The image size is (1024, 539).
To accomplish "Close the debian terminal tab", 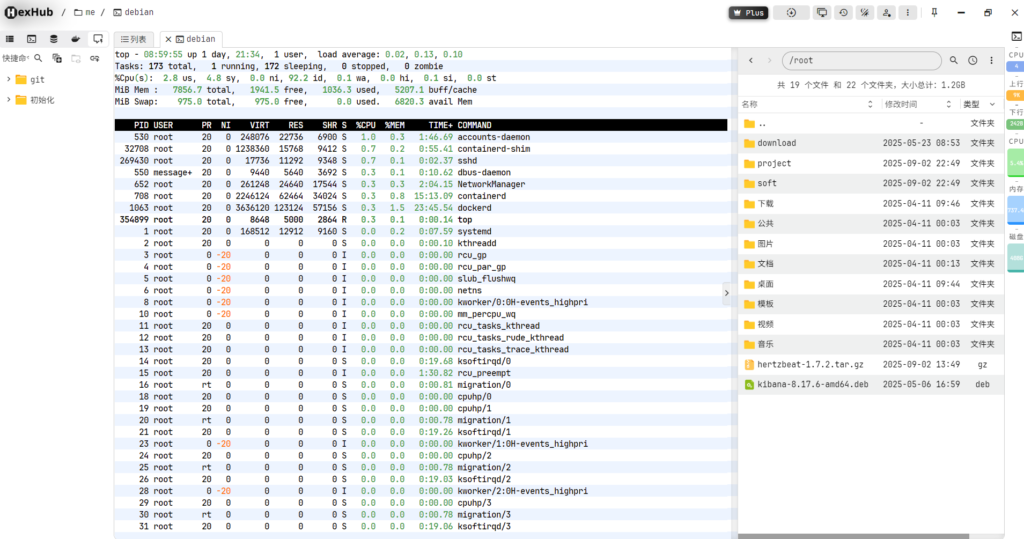I will [168, 39].
